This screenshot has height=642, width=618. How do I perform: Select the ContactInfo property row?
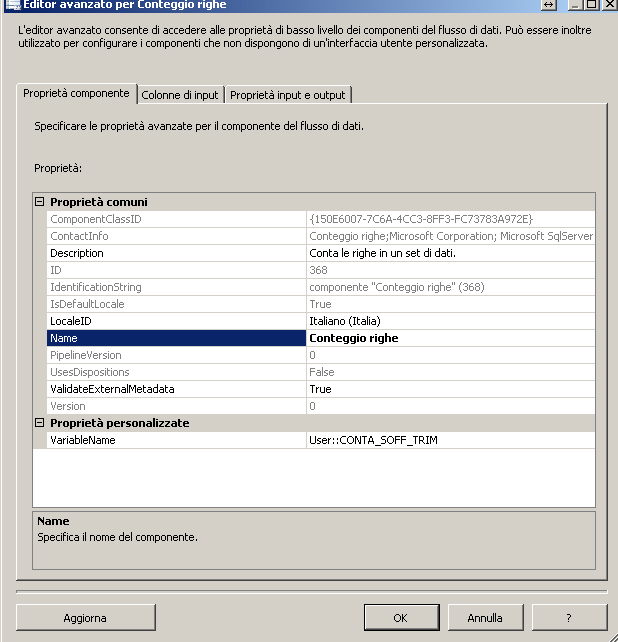coord(321,236)
